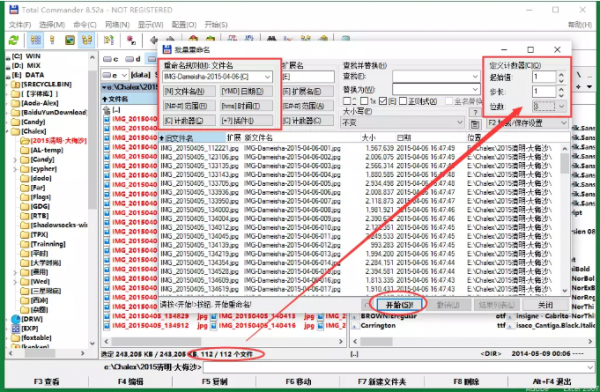The image size is (600, 392).
Task: Click the [$RECYCLE.BIN] folder icon
Action: pos(16,84)
